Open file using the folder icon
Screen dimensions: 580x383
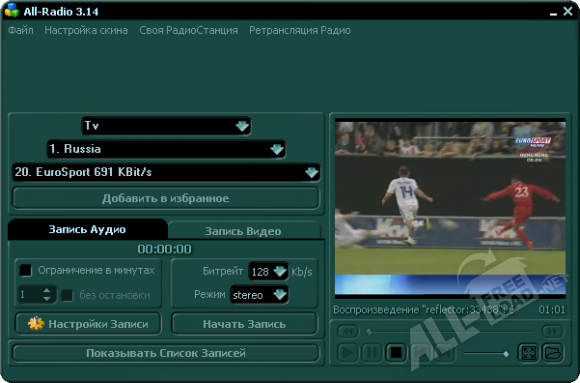click(x=553, y=353)
